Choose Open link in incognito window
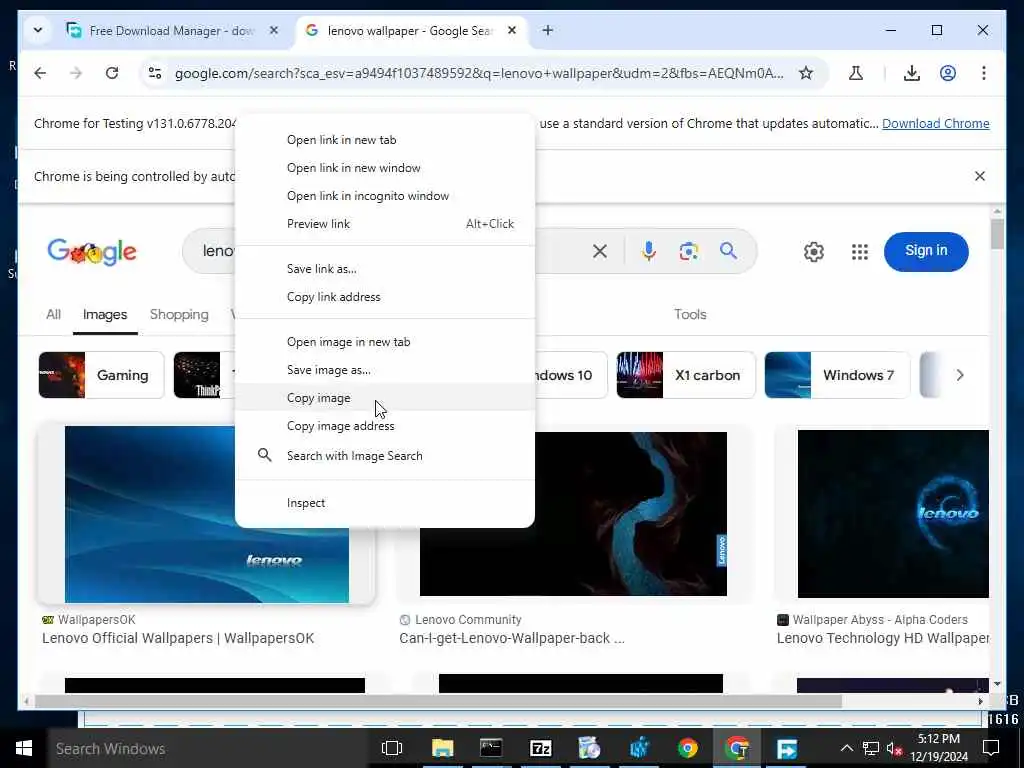The image size is (1024, 768). click(385, 196)
